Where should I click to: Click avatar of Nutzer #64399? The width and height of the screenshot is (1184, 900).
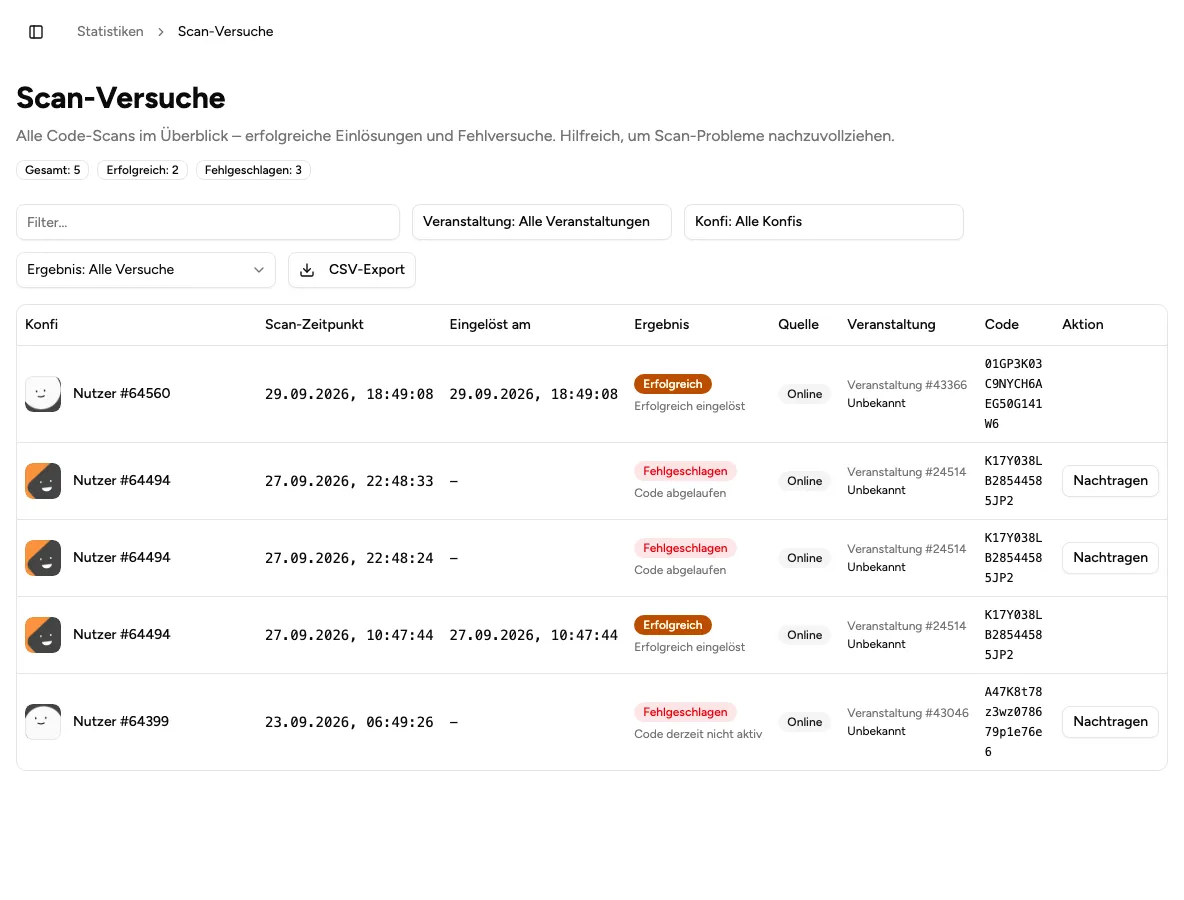(43, 722)
